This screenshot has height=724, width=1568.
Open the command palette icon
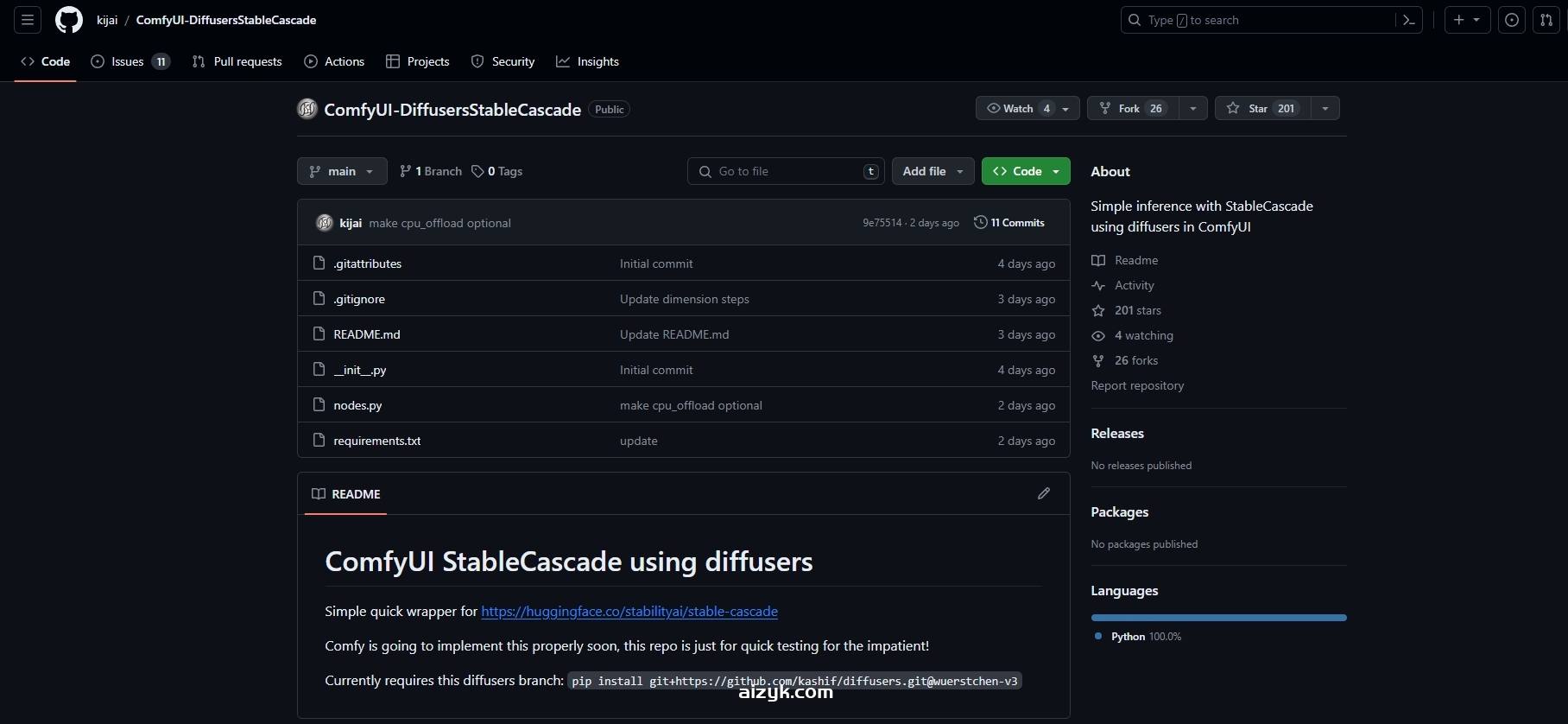click(1409, 20)
